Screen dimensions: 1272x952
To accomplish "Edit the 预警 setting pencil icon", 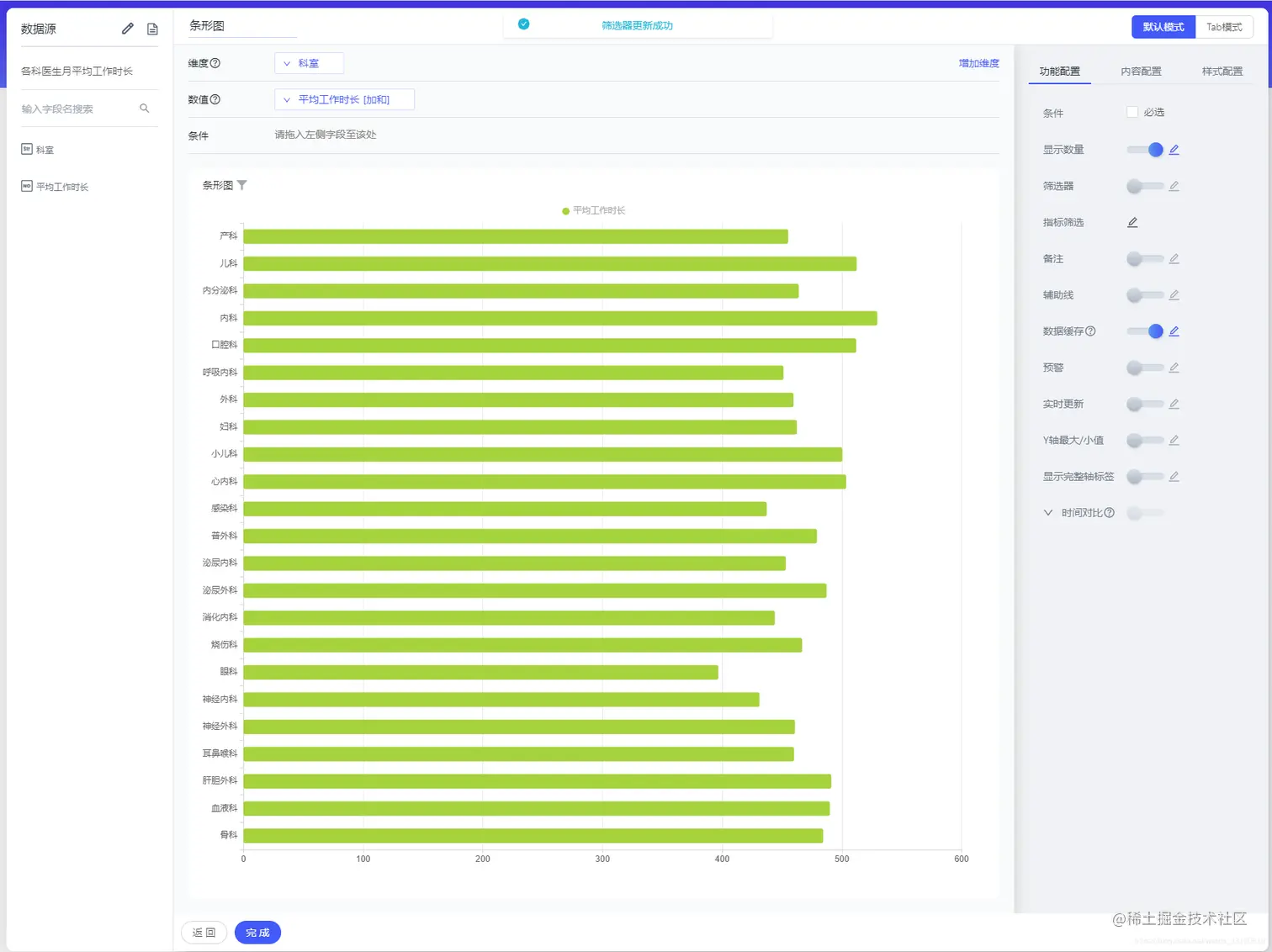I will click(x=1174, y=368).
